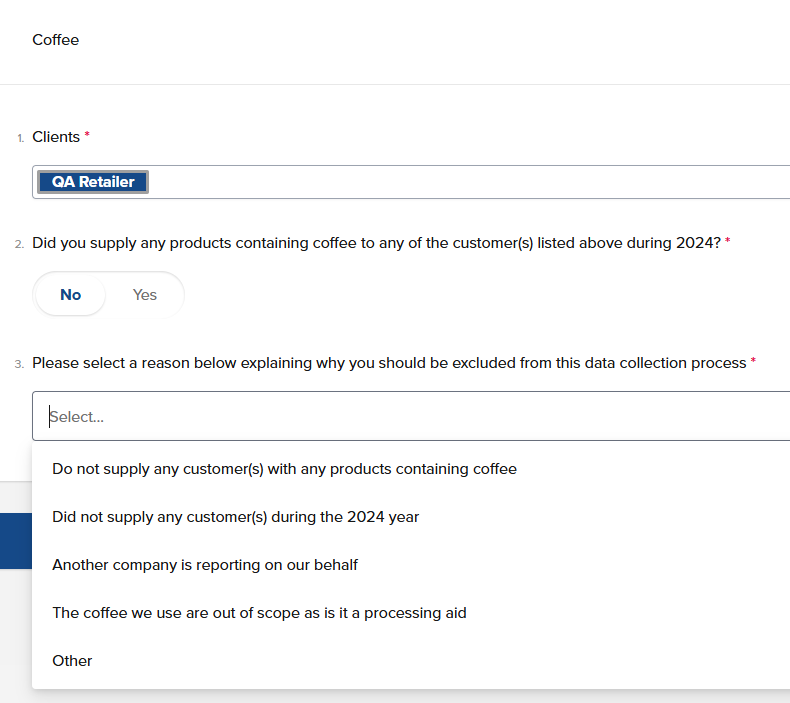The height and width of the screenshot is (703, 790).
Task: Click the number "1." beside Clients
Action: pos(21,138)
